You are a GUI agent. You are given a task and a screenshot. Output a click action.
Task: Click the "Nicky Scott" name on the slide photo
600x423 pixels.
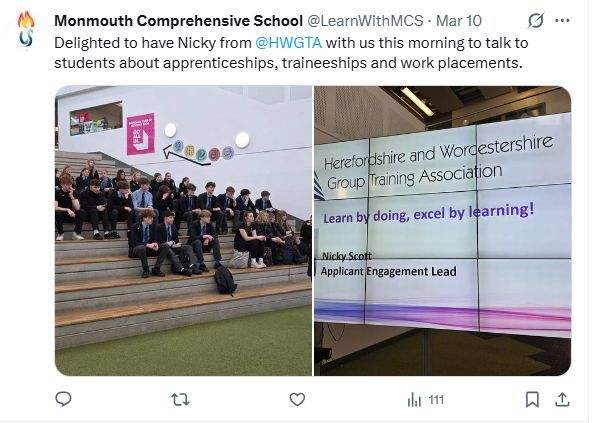point(349,256)
